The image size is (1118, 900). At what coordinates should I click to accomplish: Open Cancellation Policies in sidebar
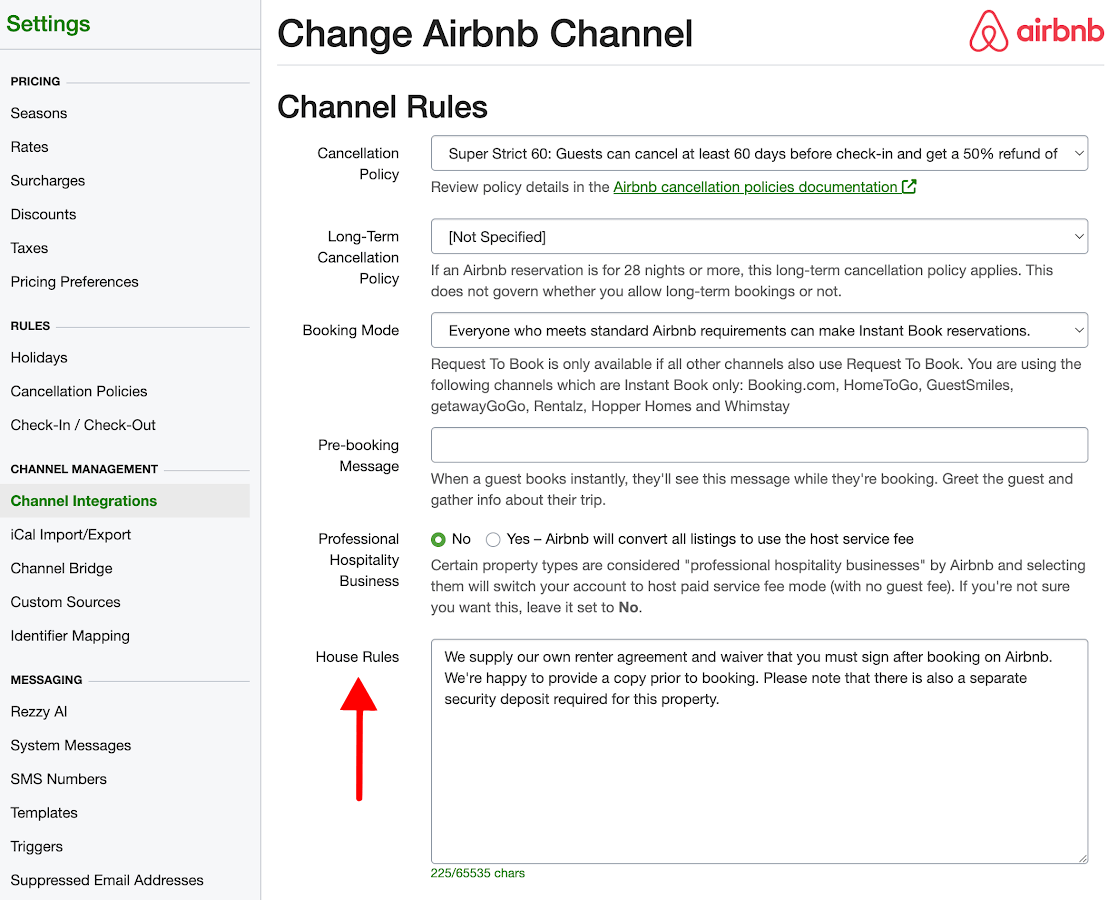78,392
